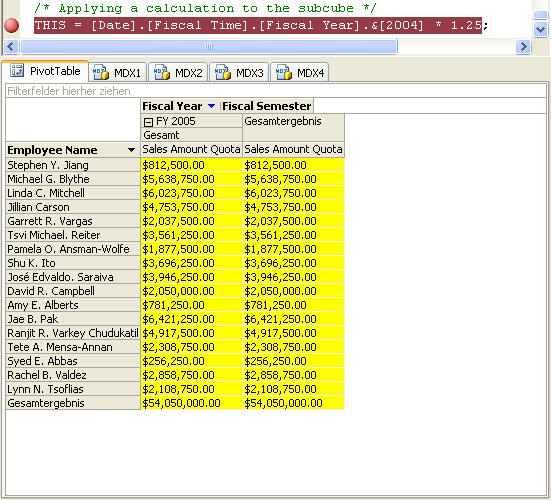The image size is (551, 500).
Task: Click the MDX1 tab icon
Action: coord(101,72)
